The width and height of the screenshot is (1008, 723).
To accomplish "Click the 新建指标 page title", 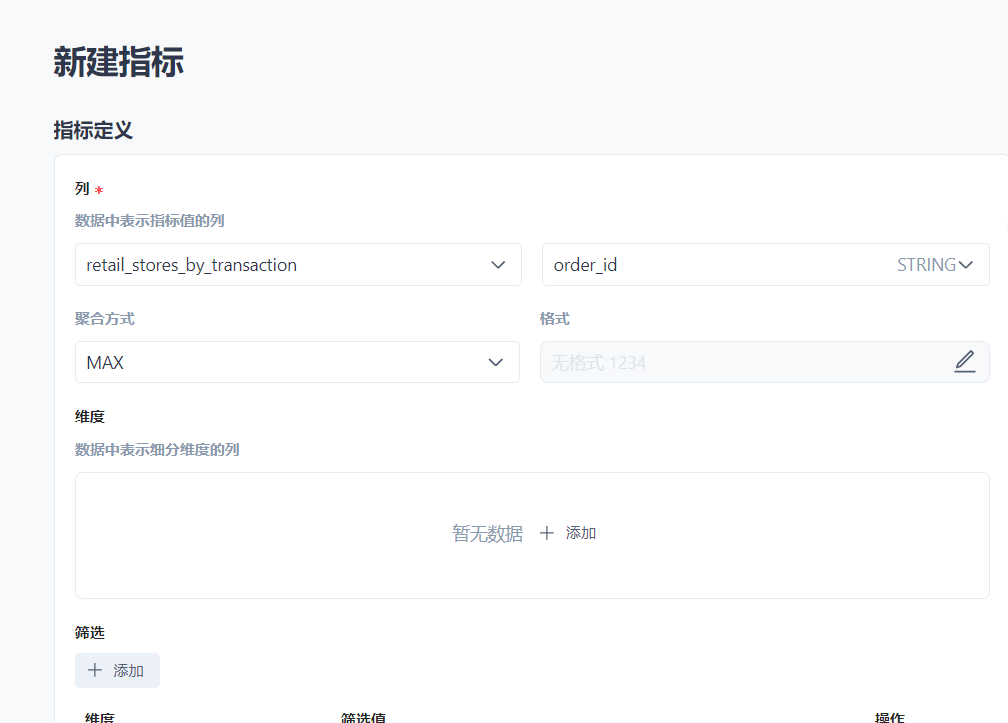I will (x=117, y=62).
